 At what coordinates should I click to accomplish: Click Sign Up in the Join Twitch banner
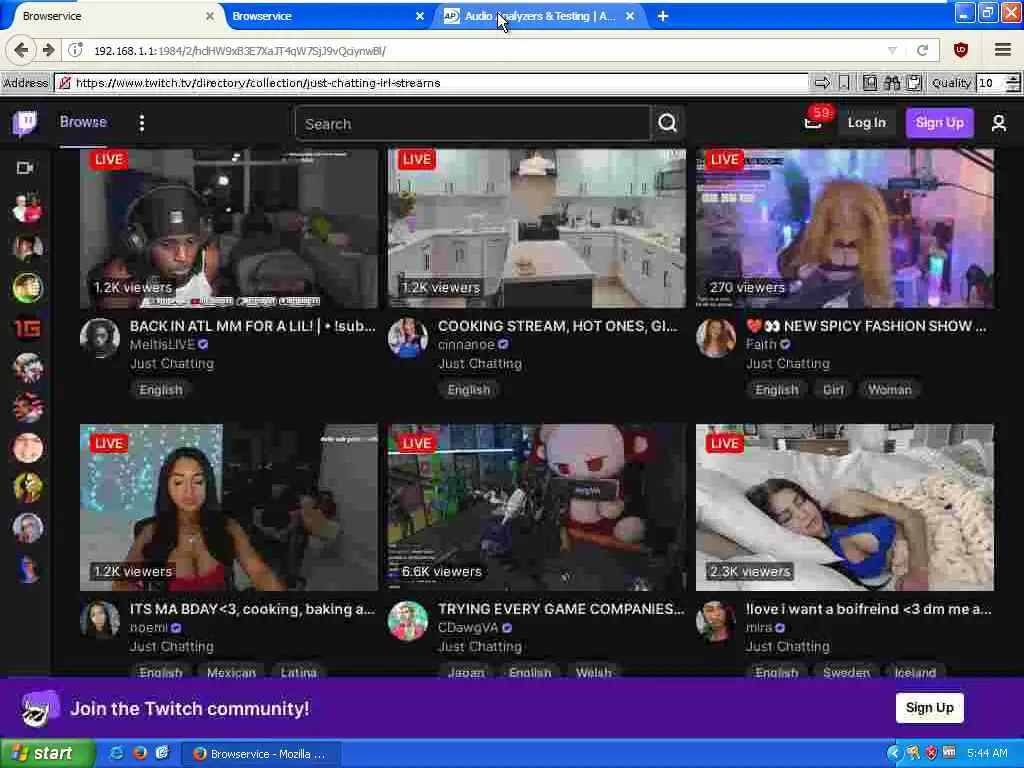[x=929, y=708]
